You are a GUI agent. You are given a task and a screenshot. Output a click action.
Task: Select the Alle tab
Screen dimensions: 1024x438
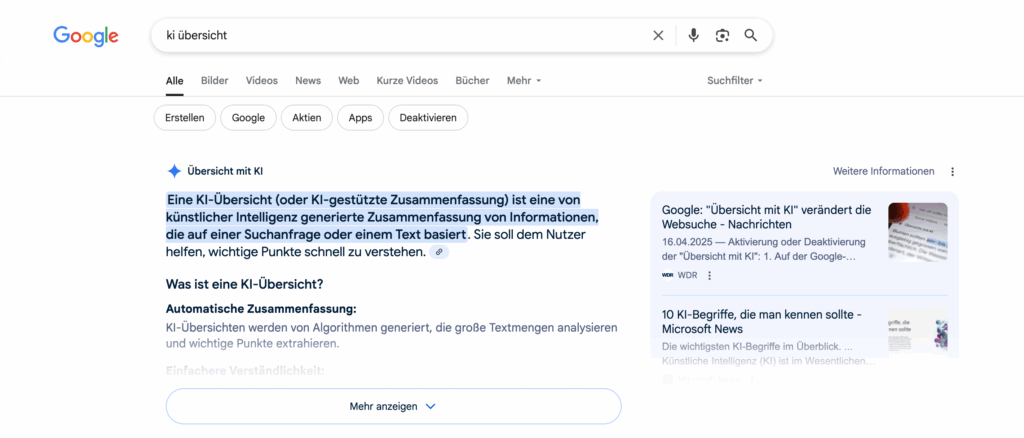[174, 81]
